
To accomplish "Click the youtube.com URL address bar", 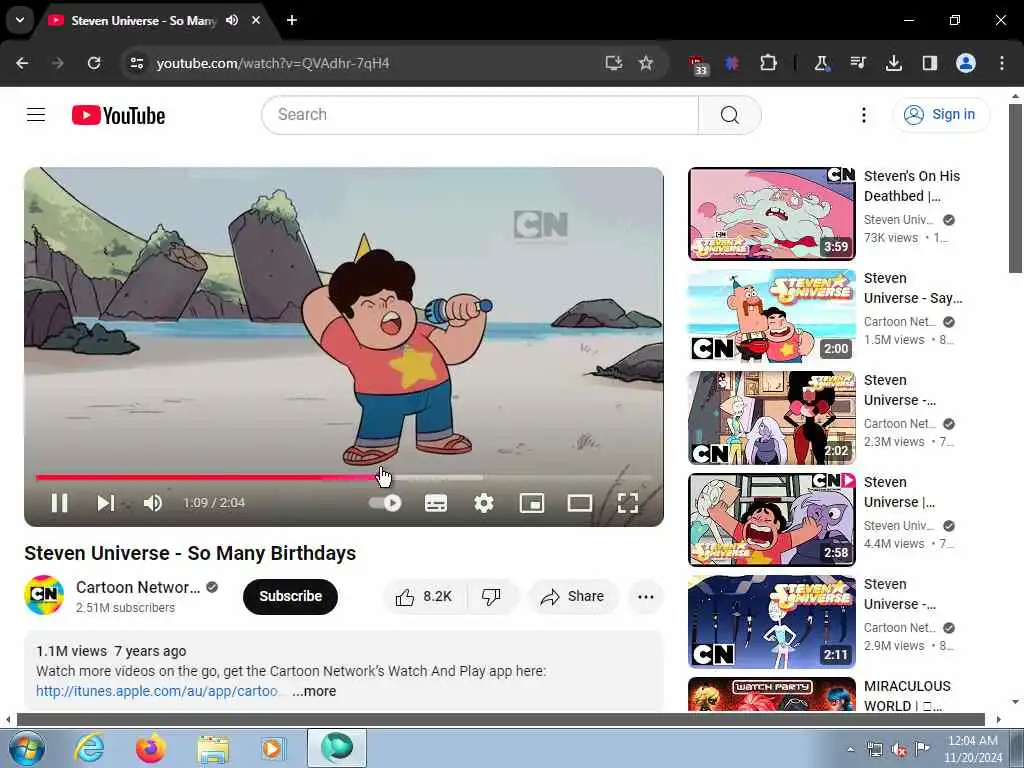I will click(273, 63).
